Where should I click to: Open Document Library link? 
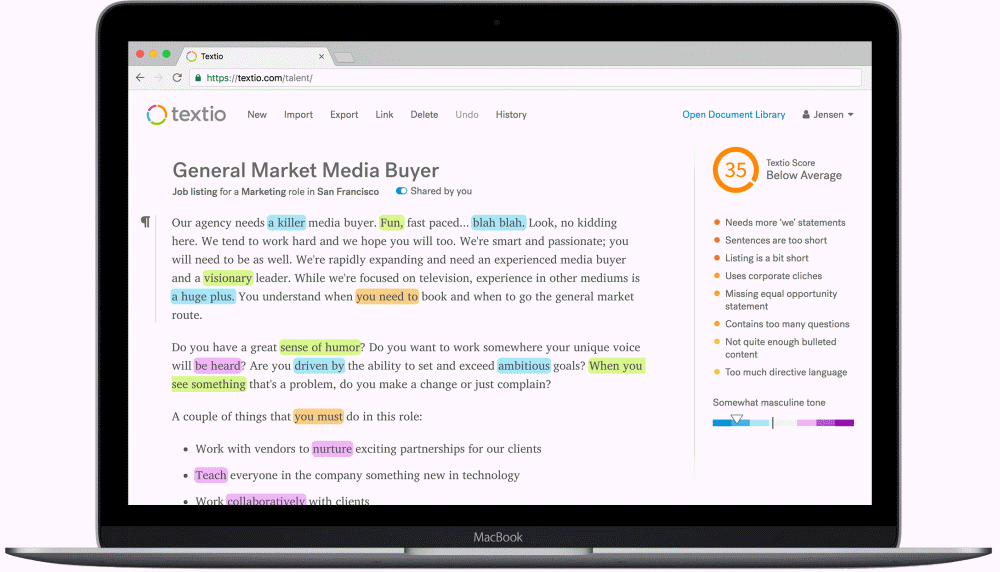(733, 115)
